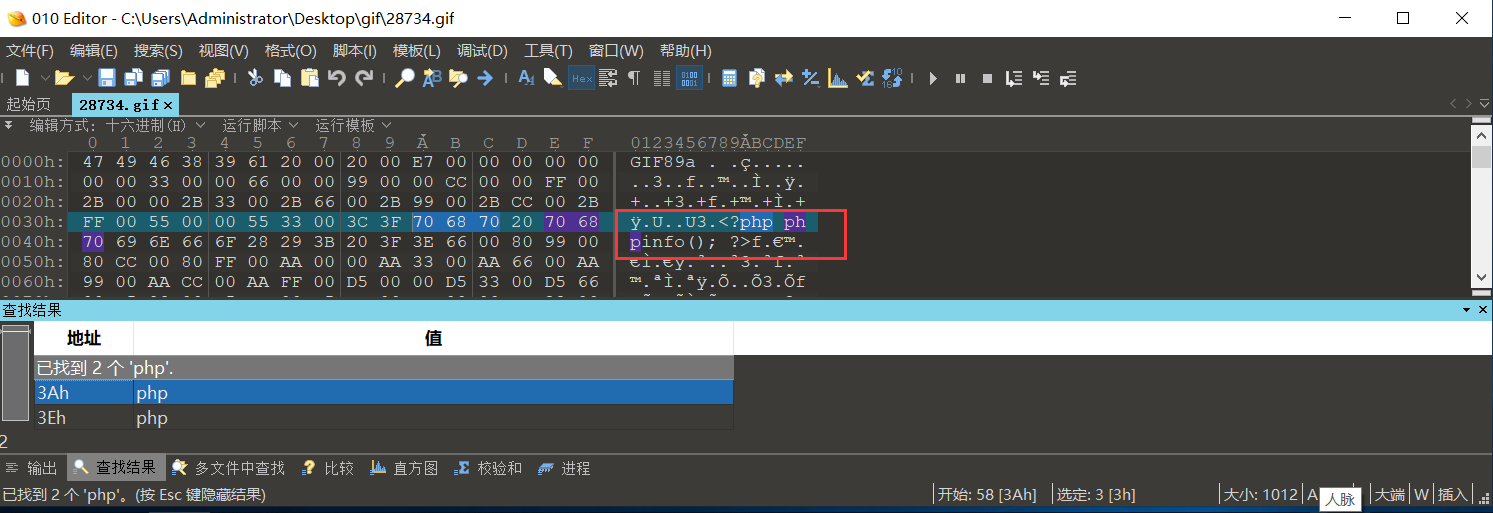Click the Run play button in toolbar

(x=933, y=78)
